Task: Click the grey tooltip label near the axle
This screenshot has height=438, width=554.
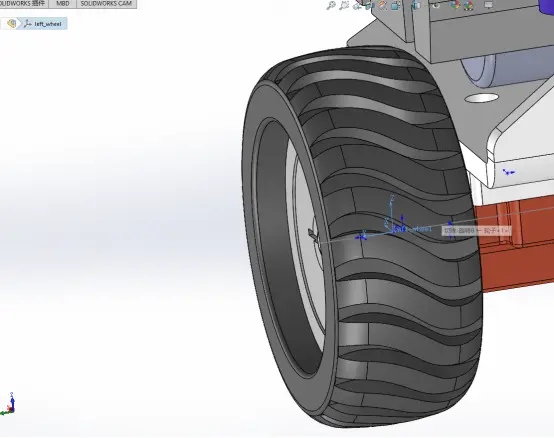Action: [476, 231]
